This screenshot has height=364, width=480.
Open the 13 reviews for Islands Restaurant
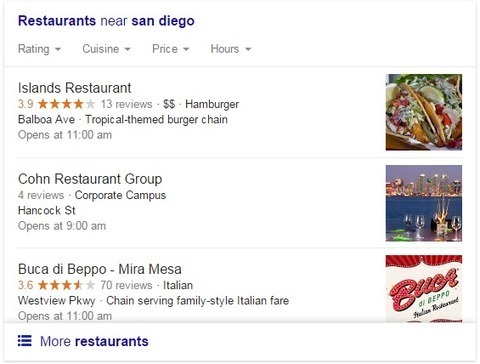tap(126, 104)
